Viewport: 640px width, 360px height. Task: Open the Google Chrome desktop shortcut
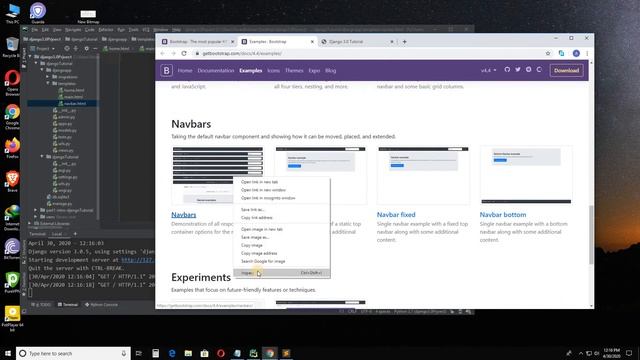pos(12,116)
